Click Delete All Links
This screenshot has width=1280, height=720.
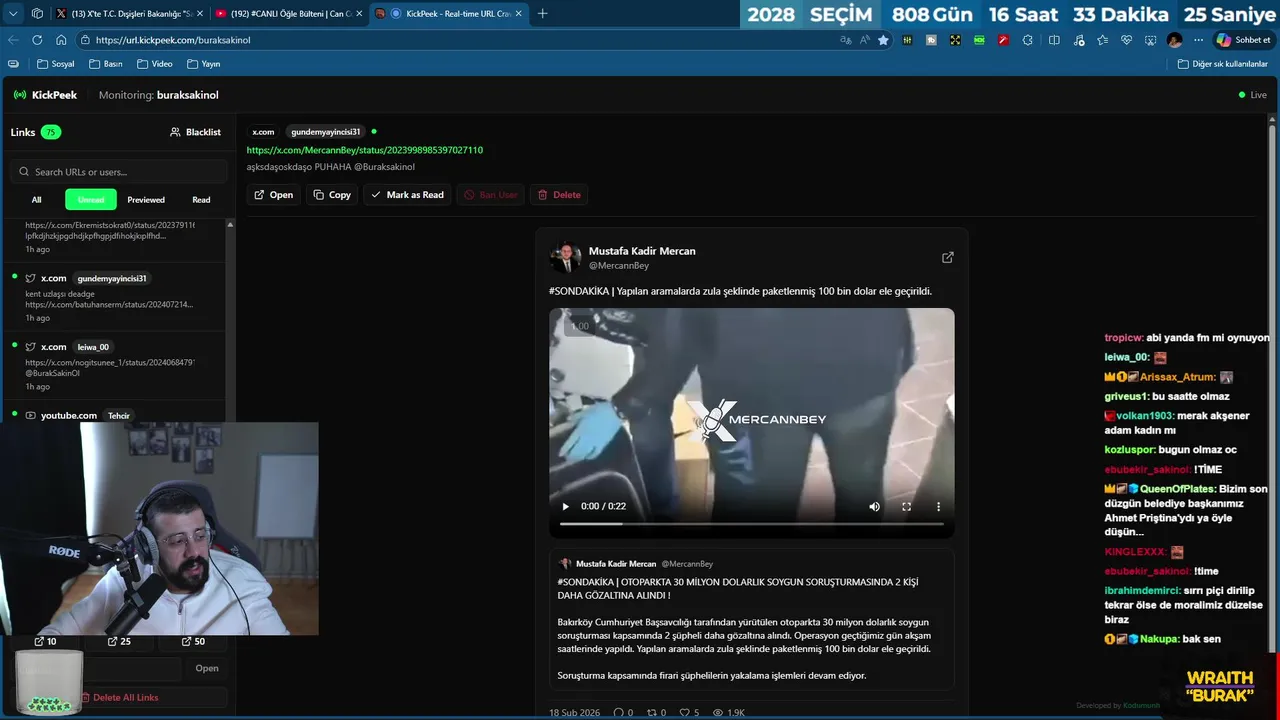pos(119,697)
